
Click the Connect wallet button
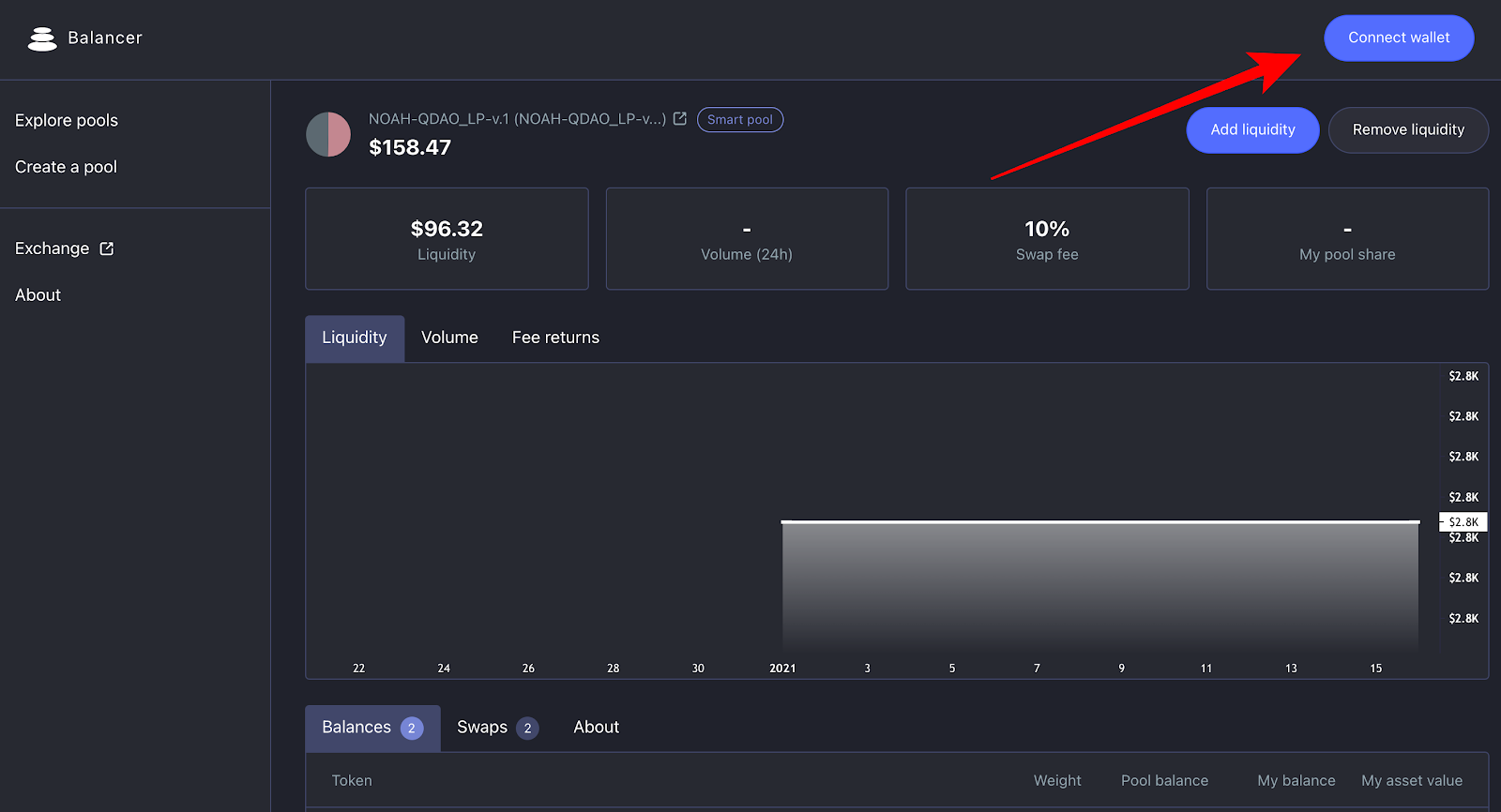coord(1399,38)
